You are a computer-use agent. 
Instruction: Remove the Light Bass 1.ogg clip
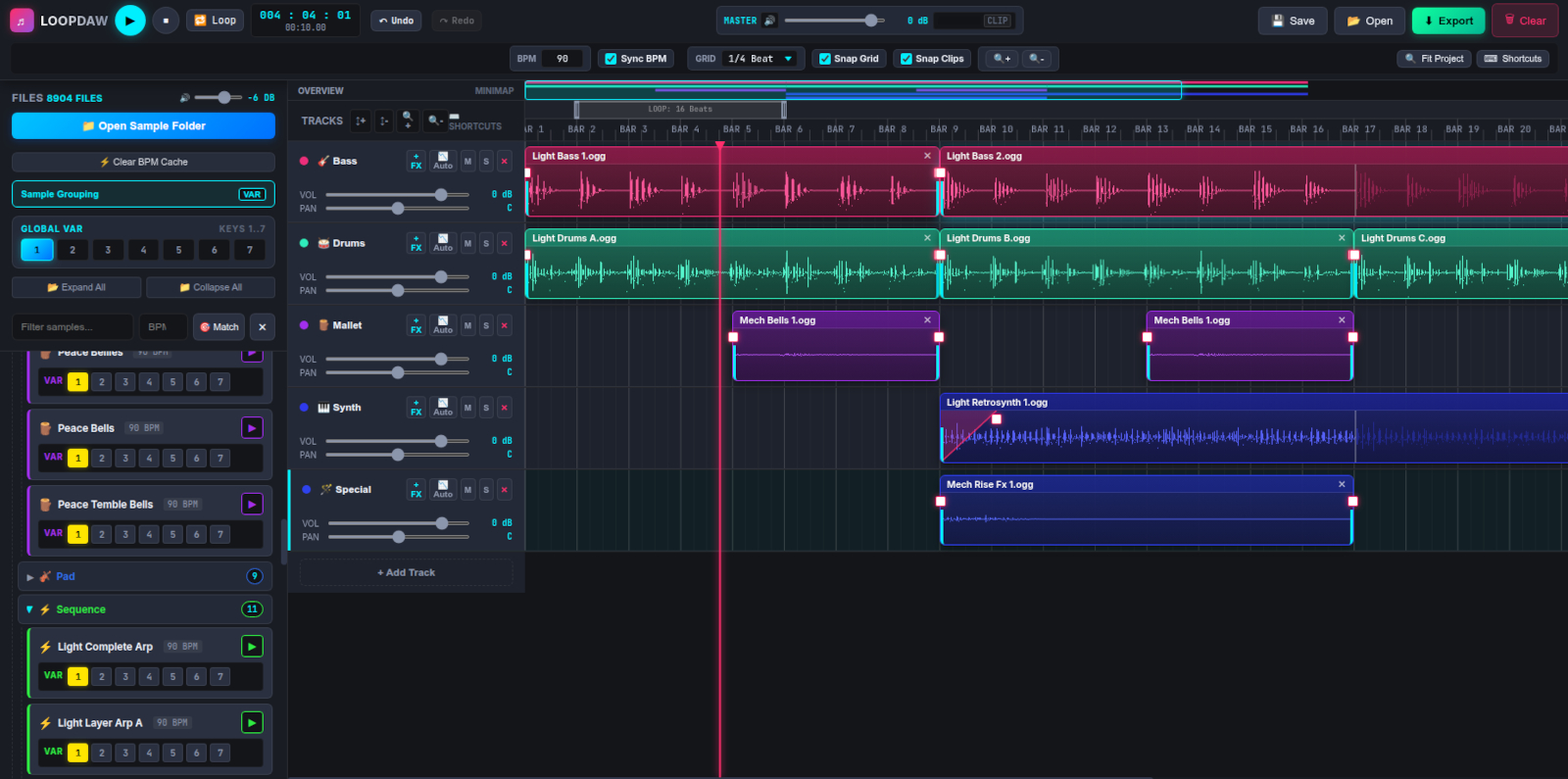(x=927, y=156)
